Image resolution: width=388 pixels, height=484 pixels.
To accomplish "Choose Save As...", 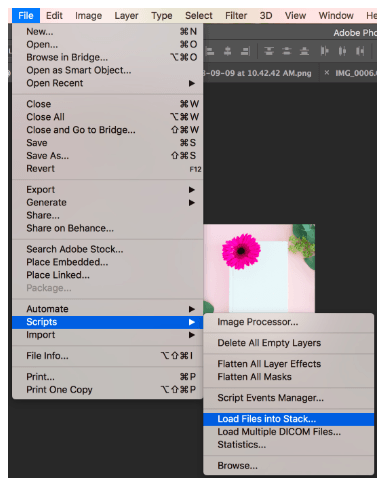I will click(108, 156).
